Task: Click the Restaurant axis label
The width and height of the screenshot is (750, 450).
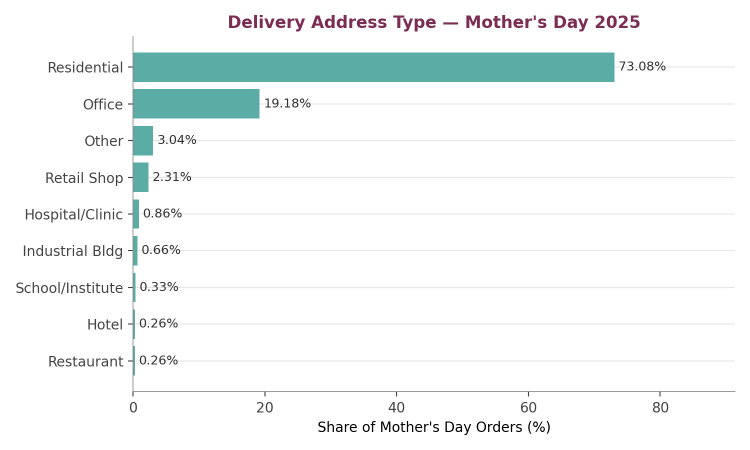Action: (86, 362)
